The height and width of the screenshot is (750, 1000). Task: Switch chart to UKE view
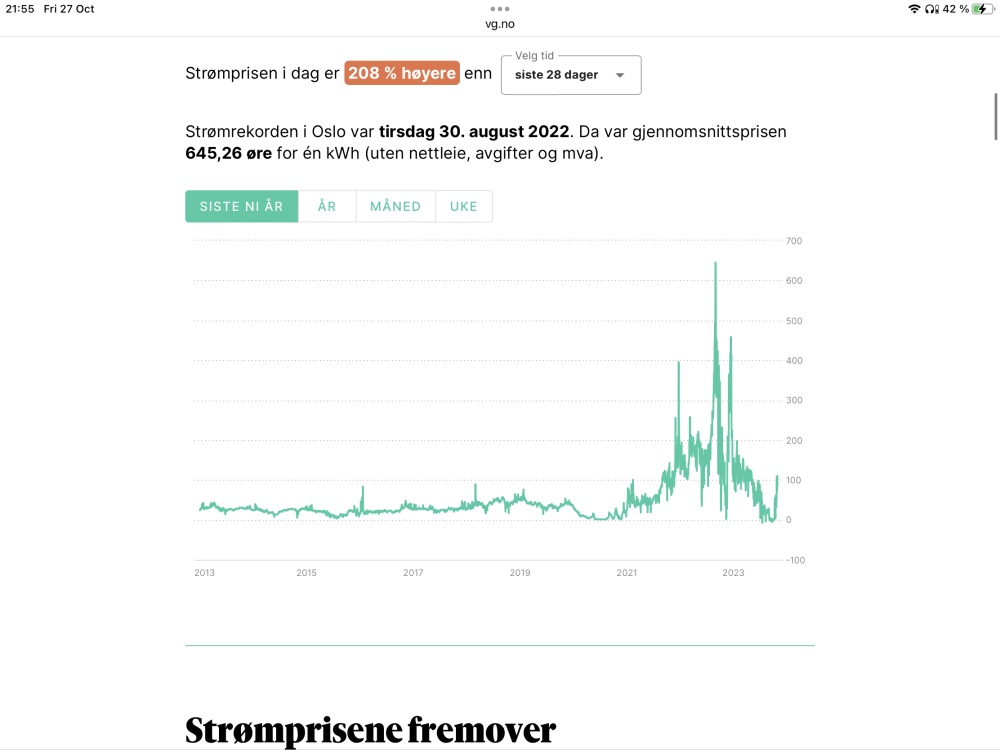pyautogui.click(x=464, y=207)
